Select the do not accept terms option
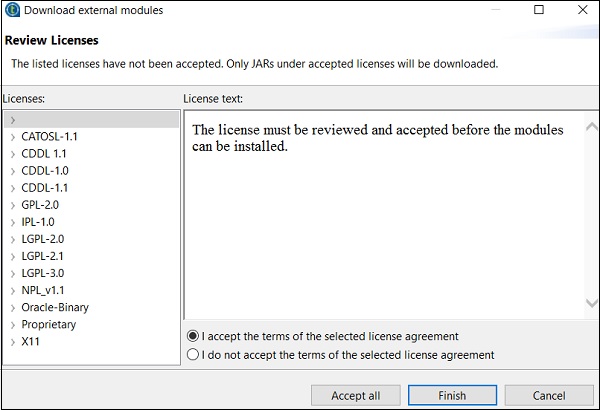Screen dimensions: 600x410 [x=193, y=354]
